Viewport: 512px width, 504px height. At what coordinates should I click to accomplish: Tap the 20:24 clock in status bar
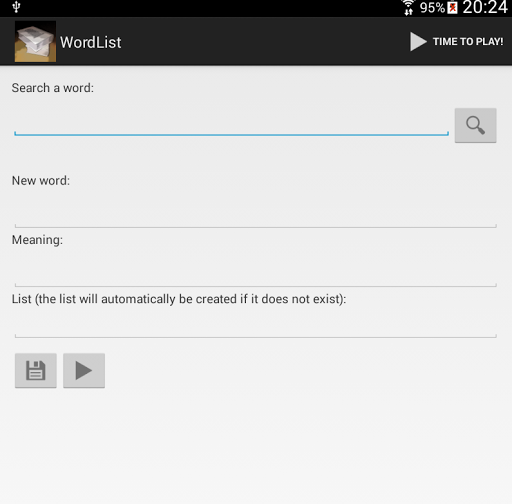click(x=485, y=7)
